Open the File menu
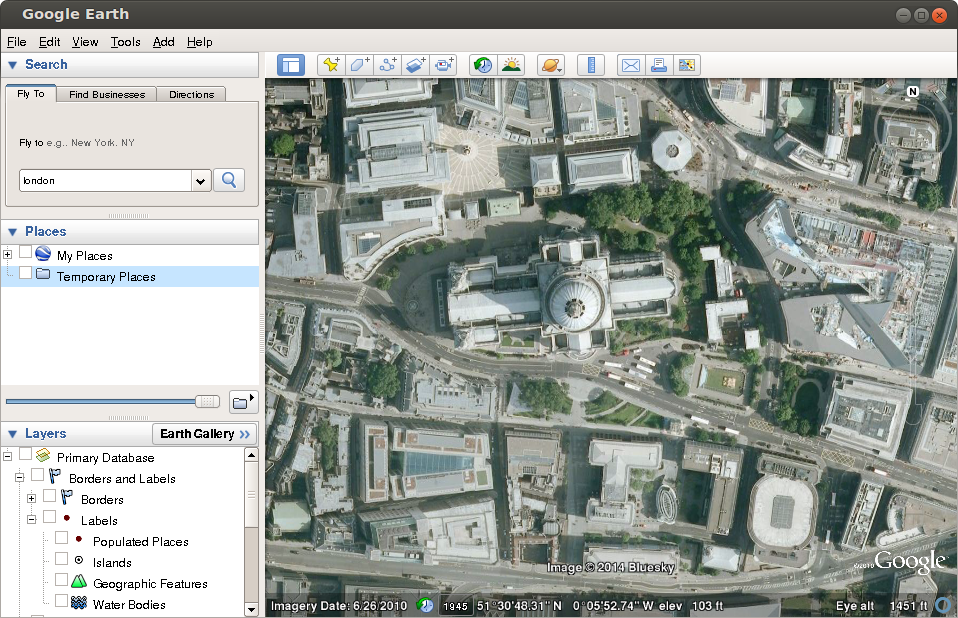The image size is (958, 618). [16, 42]
